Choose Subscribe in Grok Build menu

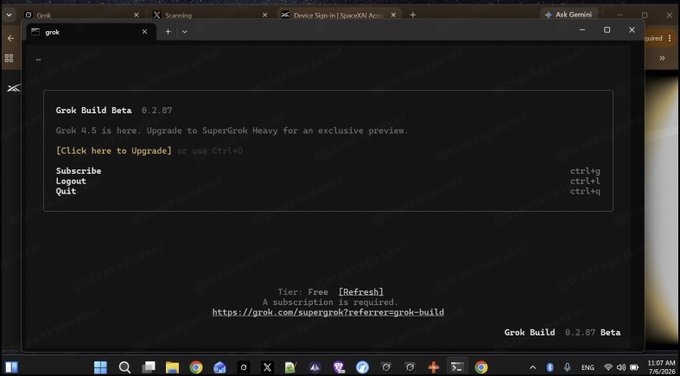[78, 171]
